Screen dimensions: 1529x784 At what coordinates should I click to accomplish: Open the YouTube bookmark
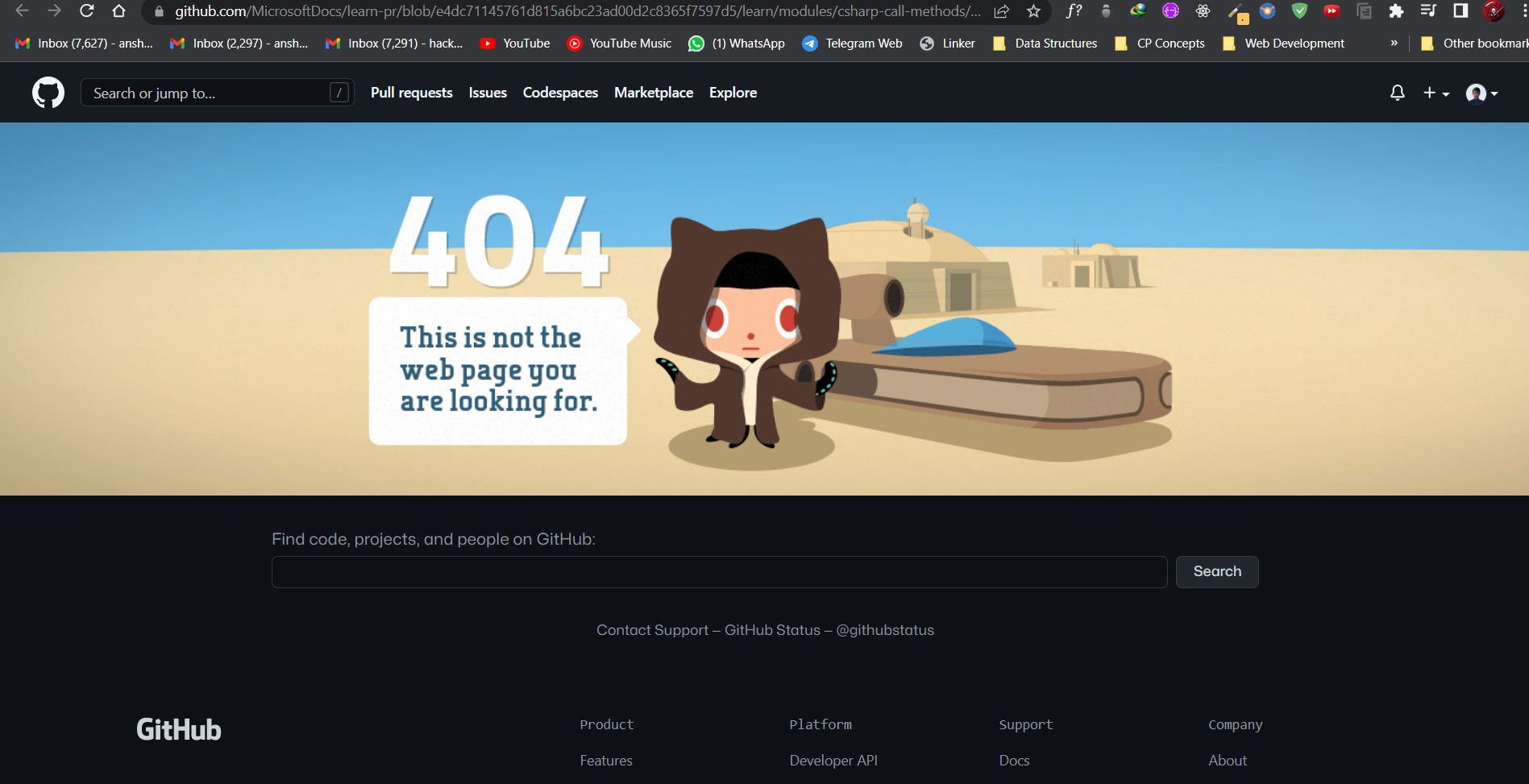(514, 44)
